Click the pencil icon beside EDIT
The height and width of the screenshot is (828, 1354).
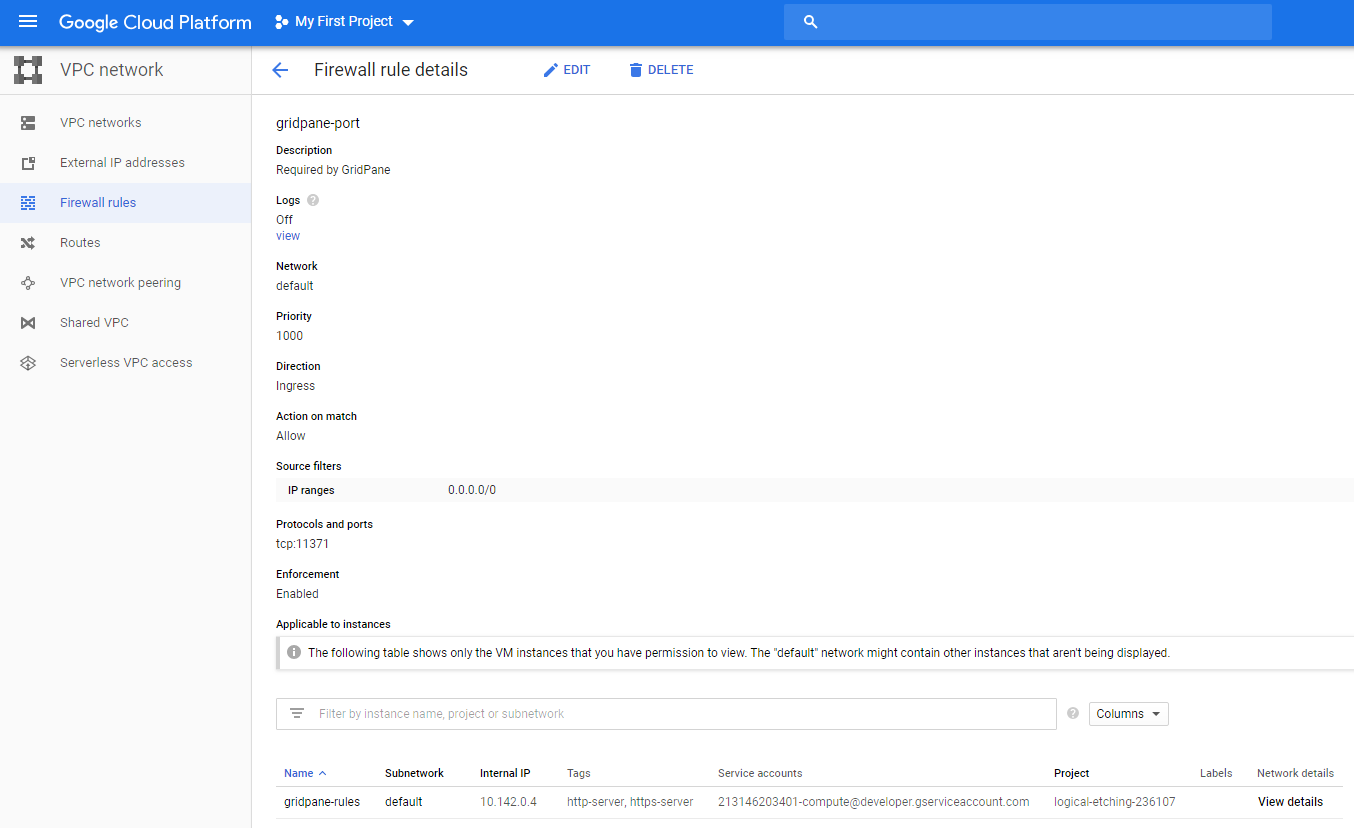pos(550,70)
